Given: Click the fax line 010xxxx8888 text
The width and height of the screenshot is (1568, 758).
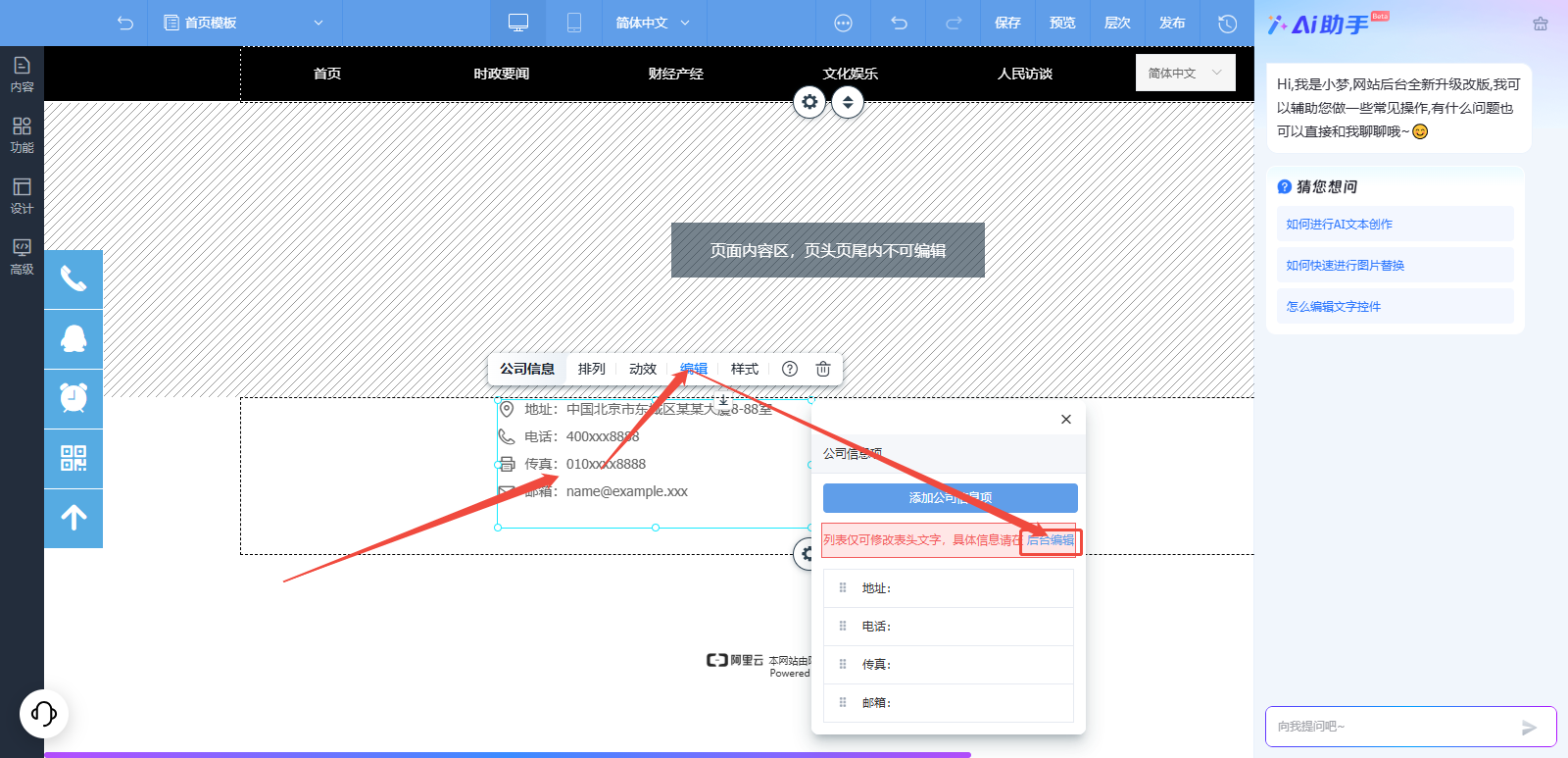Looking at the screenshot, I should pyautogui.click(x=606, y=464).
